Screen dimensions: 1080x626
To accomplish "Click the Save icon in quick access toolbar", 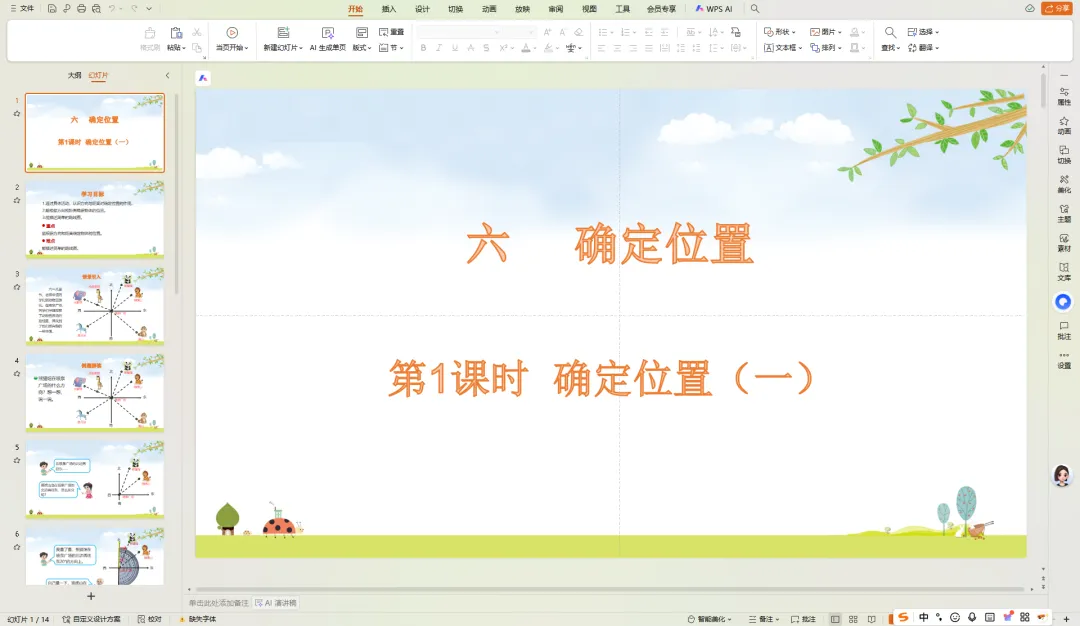I will pos(52,9).
